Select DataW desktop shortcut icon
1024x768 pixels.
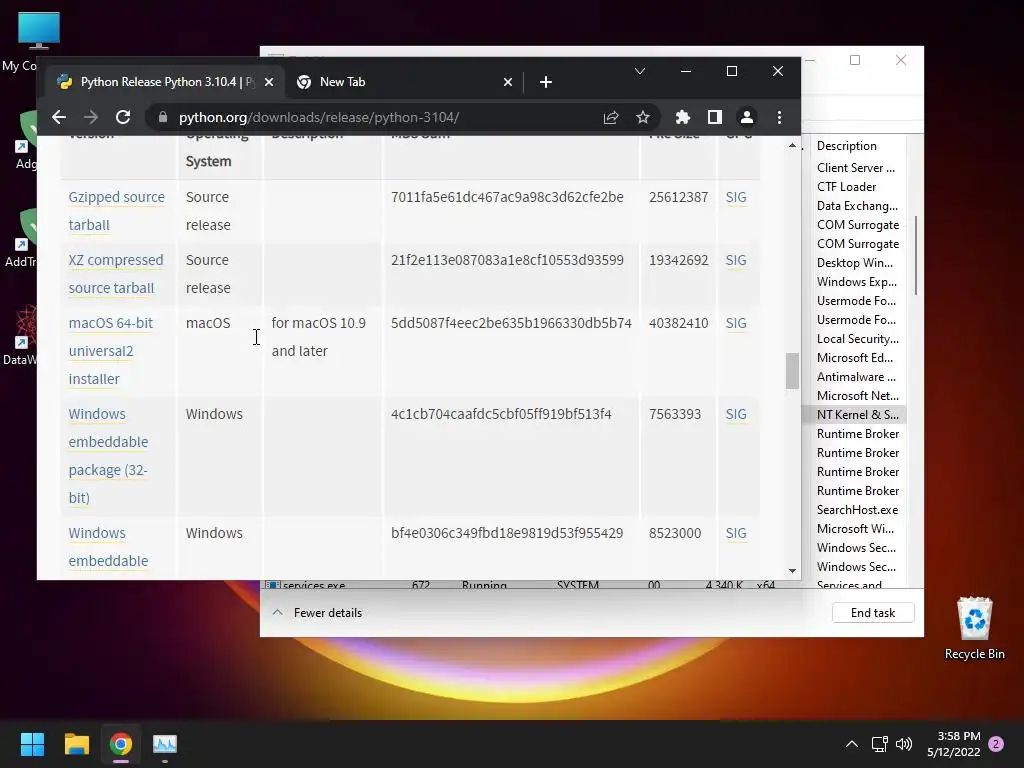[22, 334]
